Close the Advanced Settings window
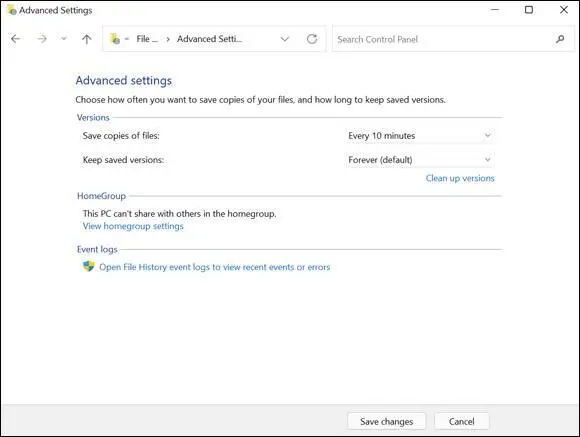This screenshot has height=437, width=580. click(564, 10)
